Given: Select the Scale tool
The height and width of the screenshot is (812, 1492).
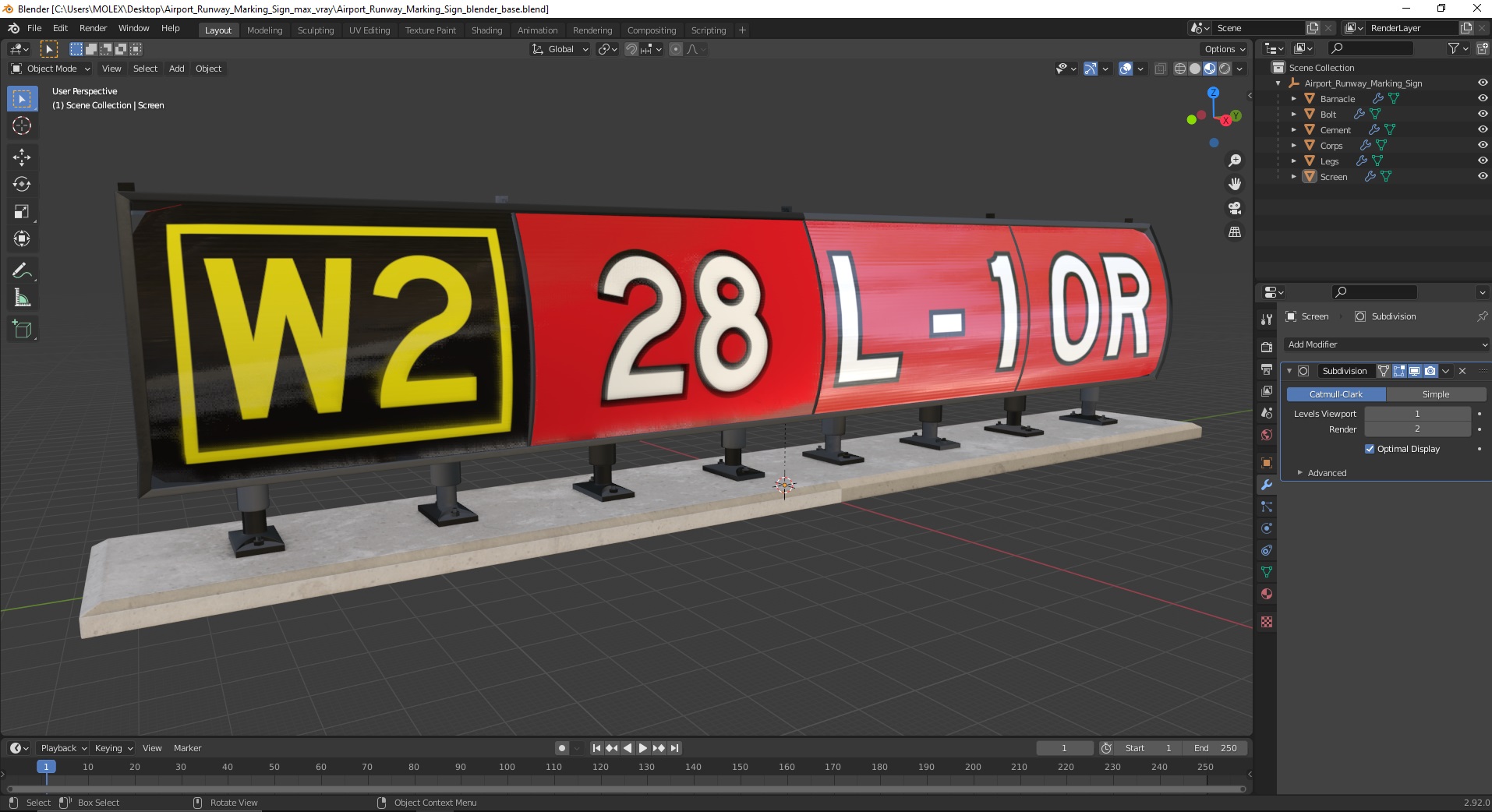Looking at the screenshot, I should [x=22, y=211].
